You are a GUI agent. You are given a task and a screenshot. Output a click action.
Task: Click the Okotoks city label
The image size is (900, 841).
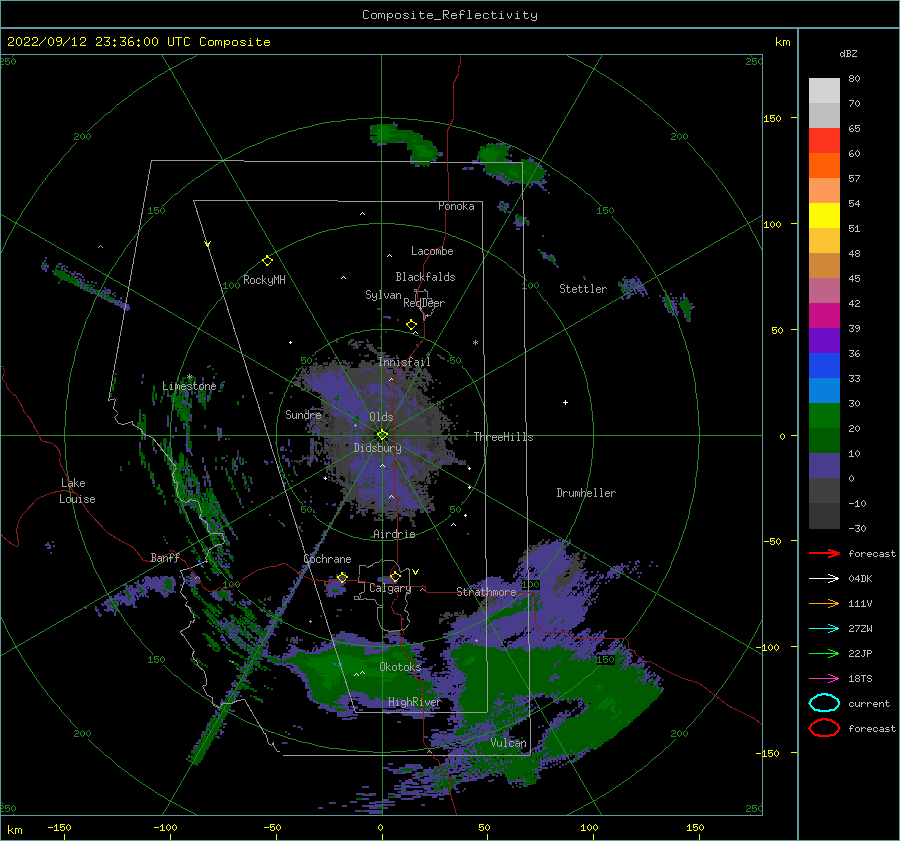point(399,666)
